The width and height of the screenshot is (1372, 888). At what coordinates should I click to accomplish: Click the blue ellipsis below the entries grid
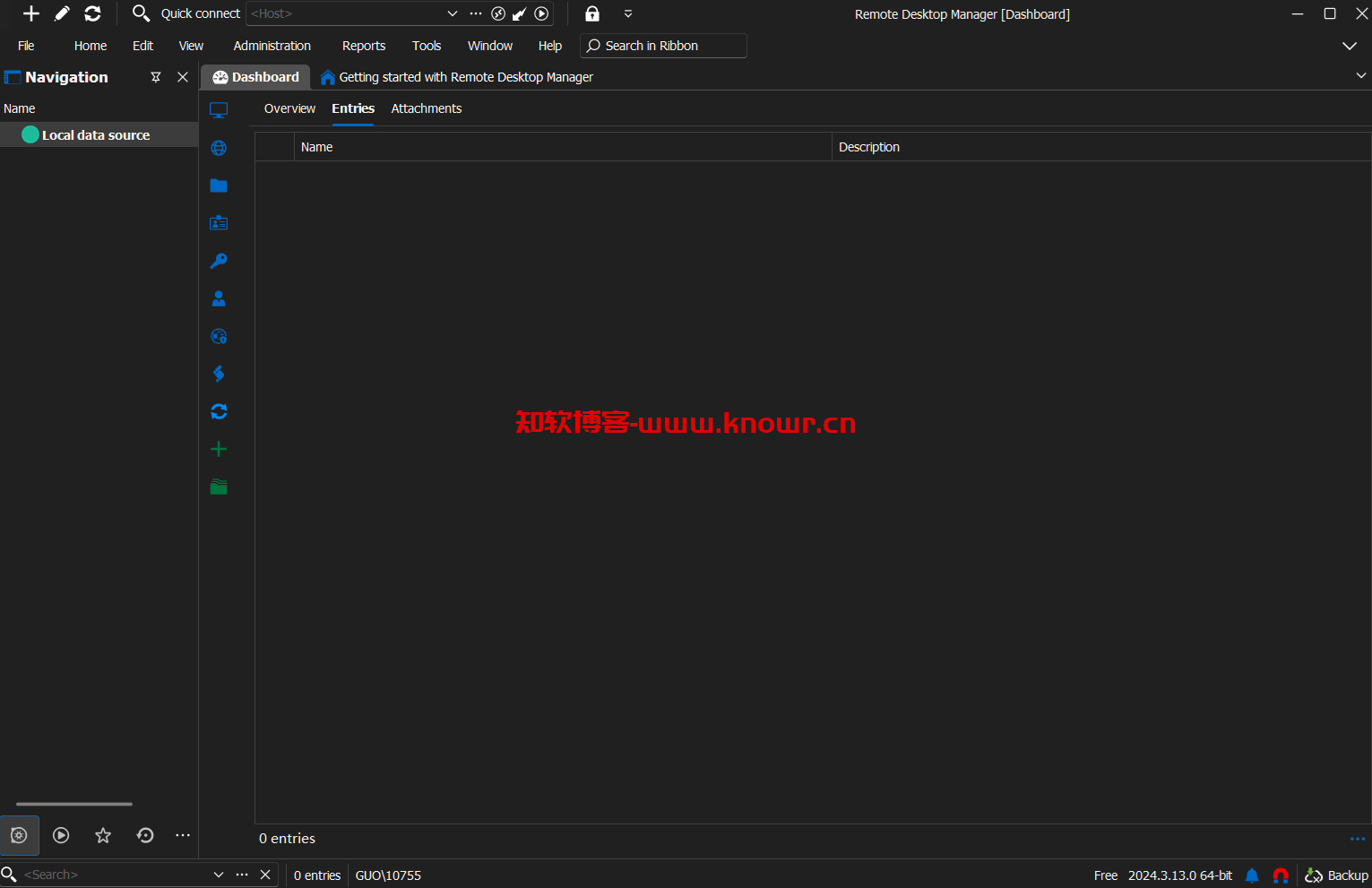(x=1358, y=839)
